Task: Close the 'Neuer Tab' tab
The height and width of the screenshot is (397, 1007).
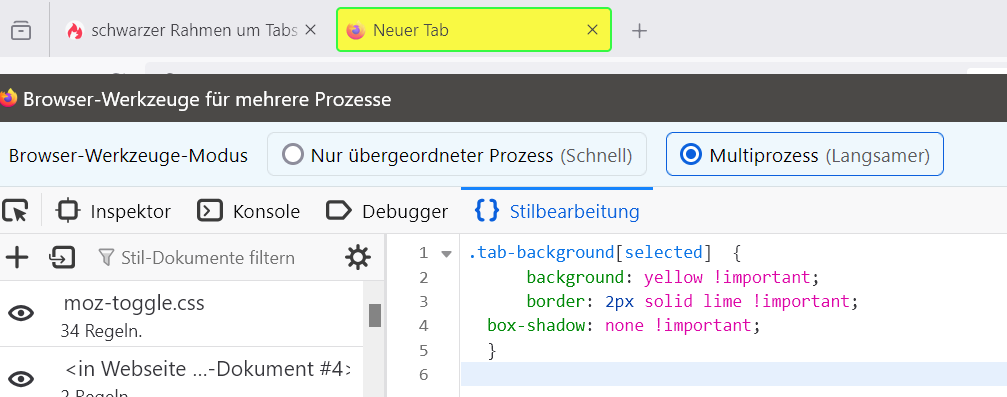Action: [x=593, y=30]
